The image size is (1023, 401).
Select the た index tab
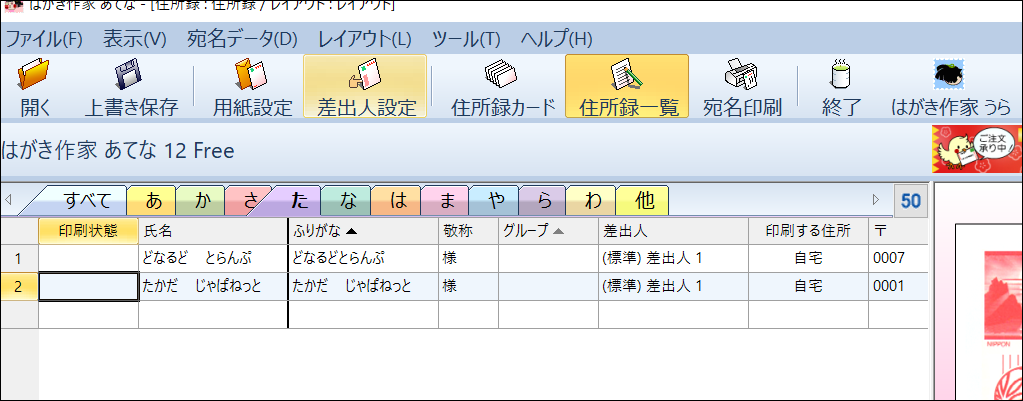click(299, 201)
